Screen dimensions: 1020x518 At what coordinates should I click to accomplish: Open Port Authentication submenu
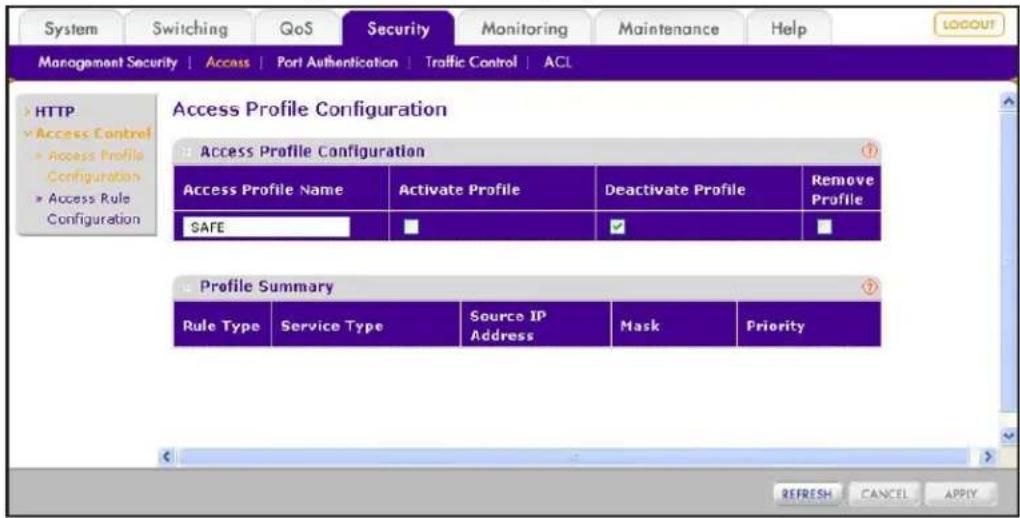[x=337, y=62]
